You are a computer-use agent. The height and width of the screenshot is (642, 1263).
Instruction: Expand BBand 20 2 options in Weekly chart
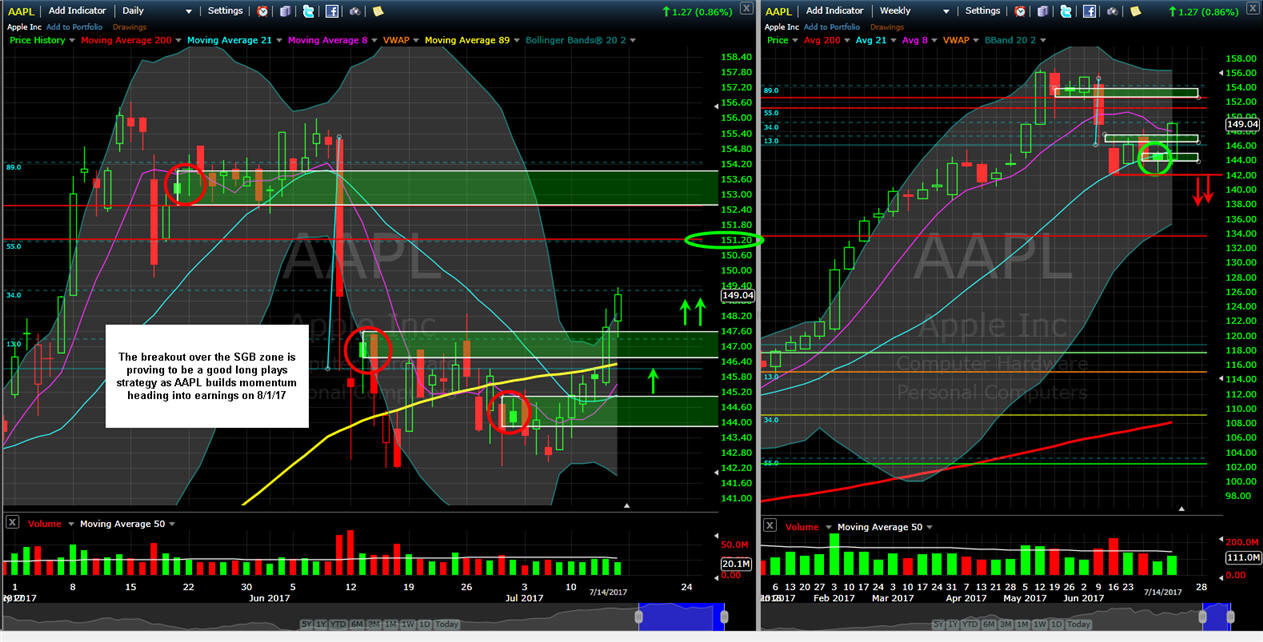(x=1042, y=40)
